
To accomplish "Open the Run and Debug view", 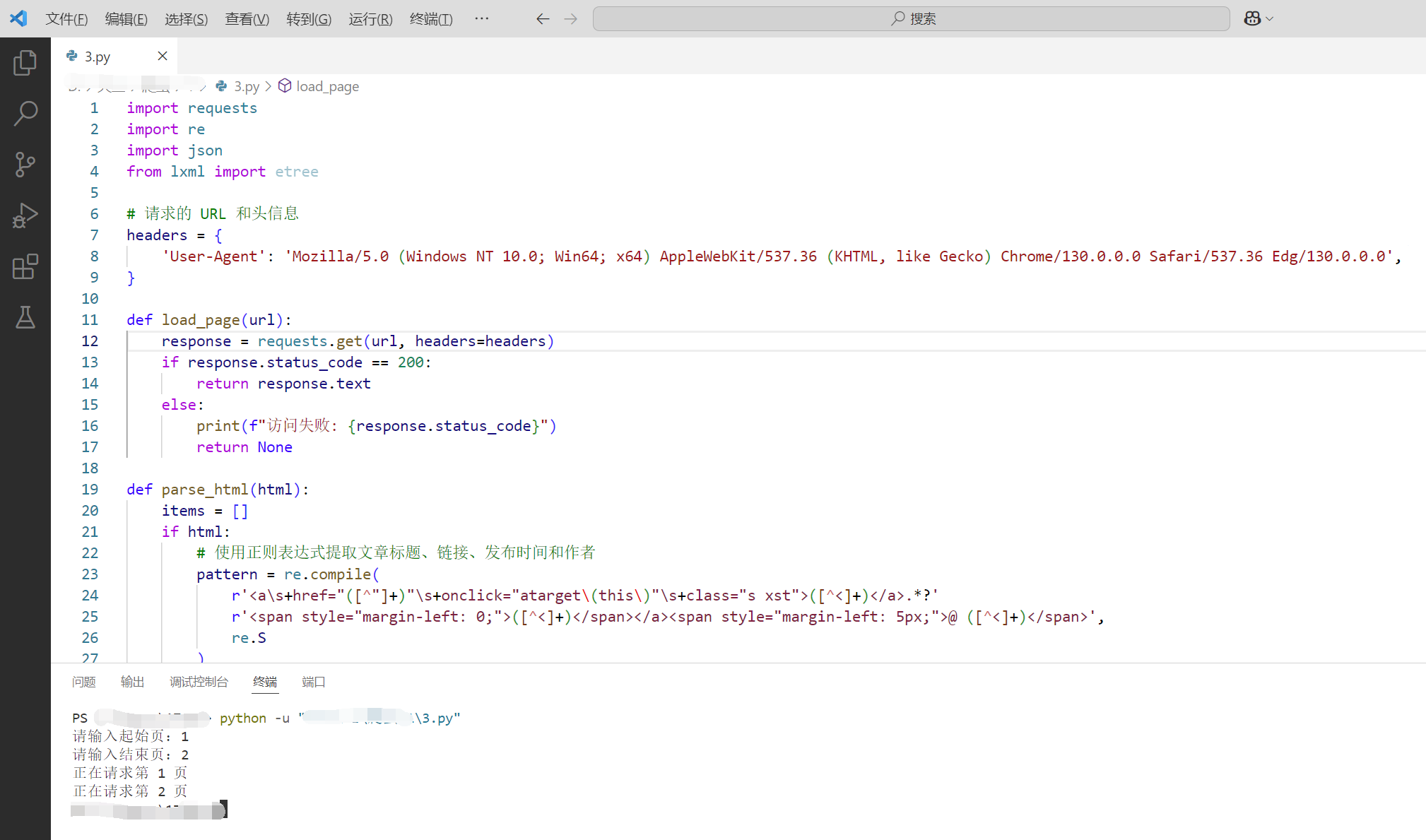I will pyautogui.click(x=25, y=215).
